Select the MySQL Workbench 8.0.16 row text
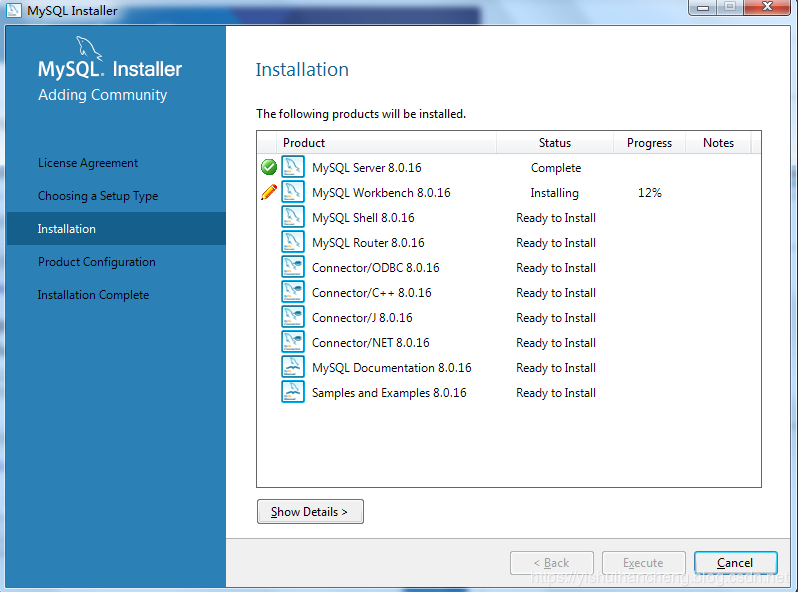This screenshot has width=798, height=592. point(381,192)
